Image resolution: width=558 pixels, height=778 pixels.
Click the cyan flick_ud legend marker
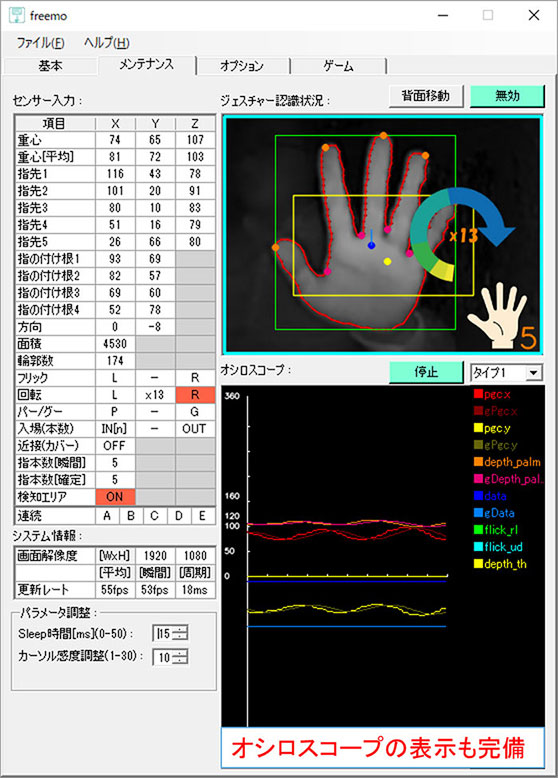[x=478, y=547]
